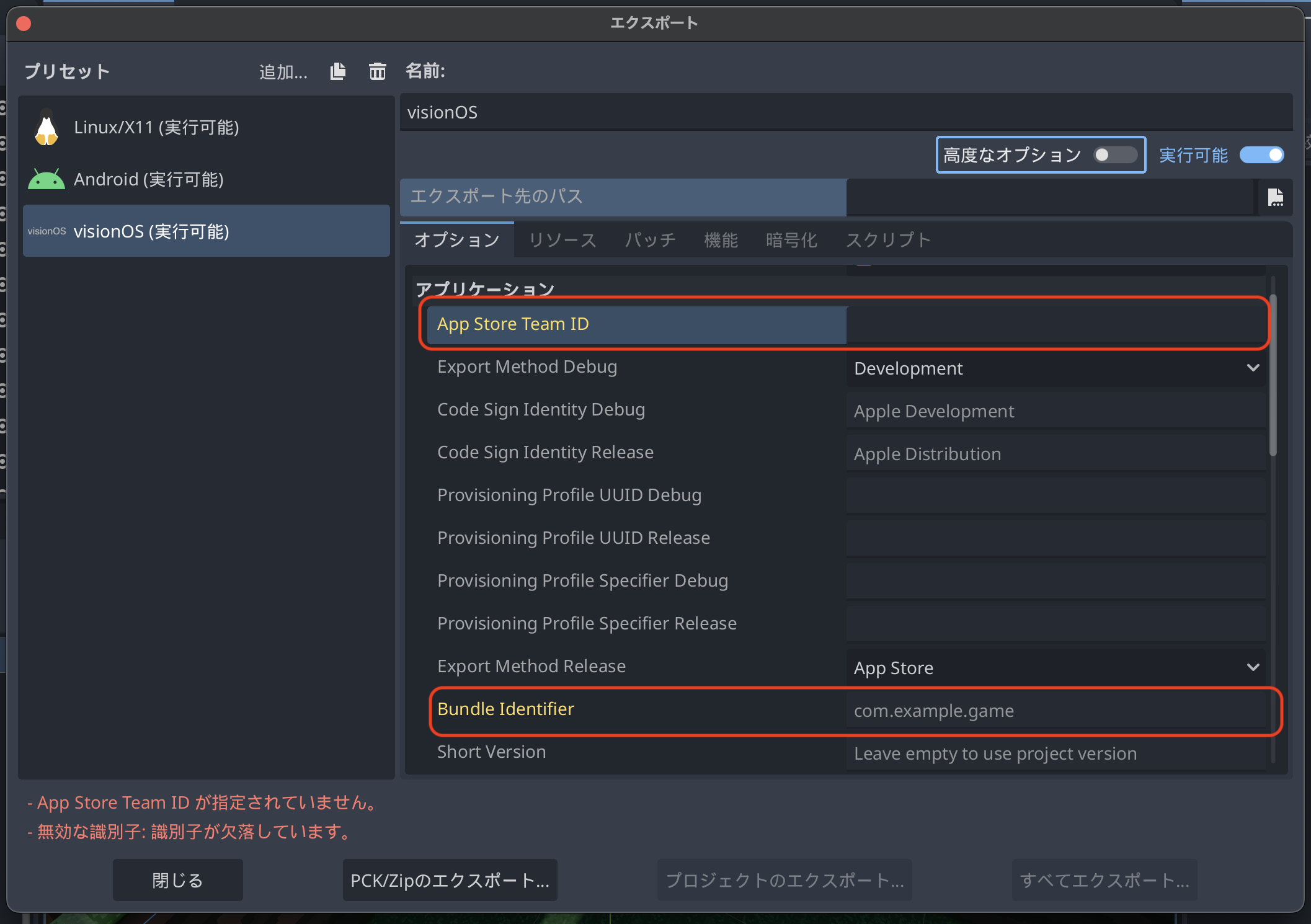Screen dimensions: 1311x924
Task: Click the duplicate preset icon
Action: [338, 71]
